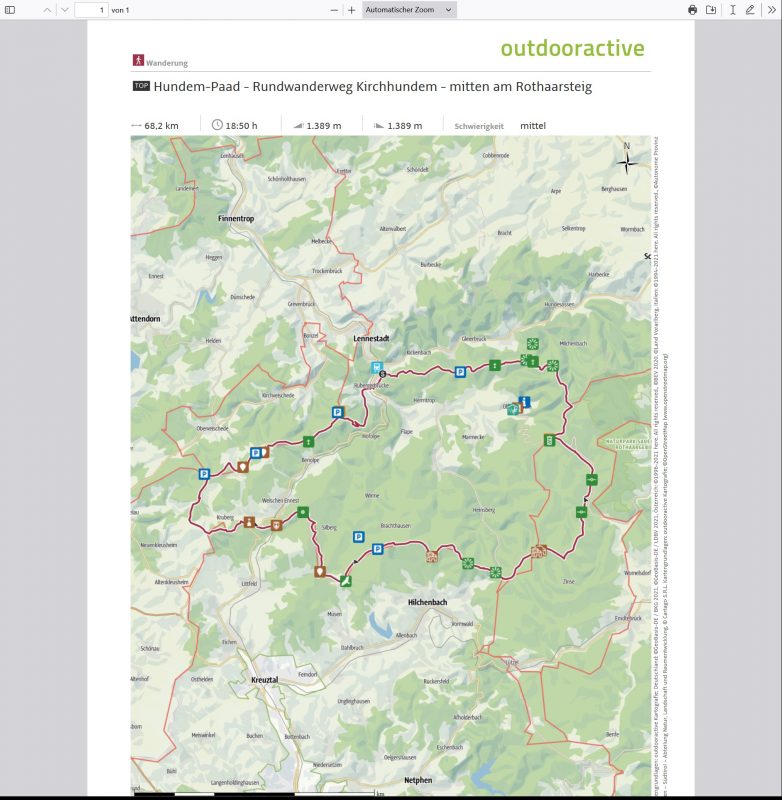Expand the additional tools menu
This screenshot has width=782, height=800.
pos(771,9)
